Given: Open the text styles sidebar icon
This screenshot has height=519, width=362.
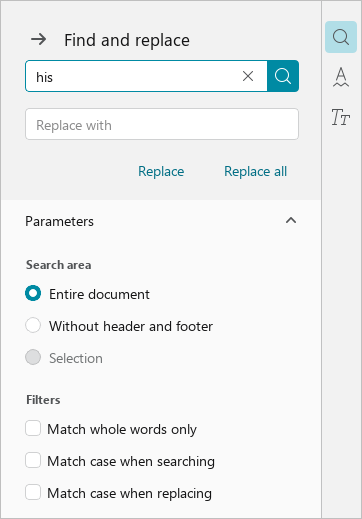Looking at the screenshot, I should coord(340,117).
